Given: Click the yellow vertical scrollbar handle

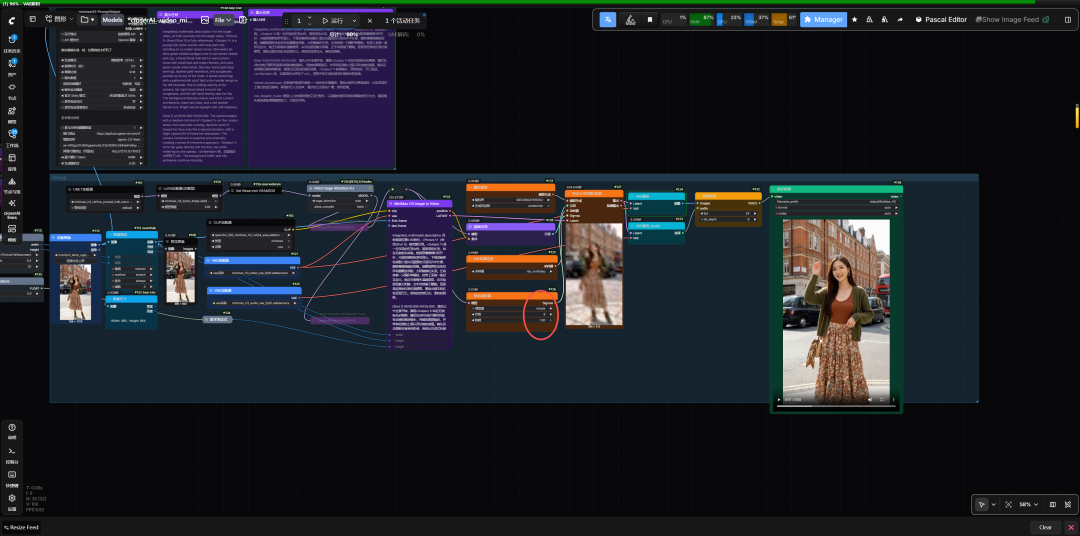Looking at the screenshot, I should click(1077, 116).
